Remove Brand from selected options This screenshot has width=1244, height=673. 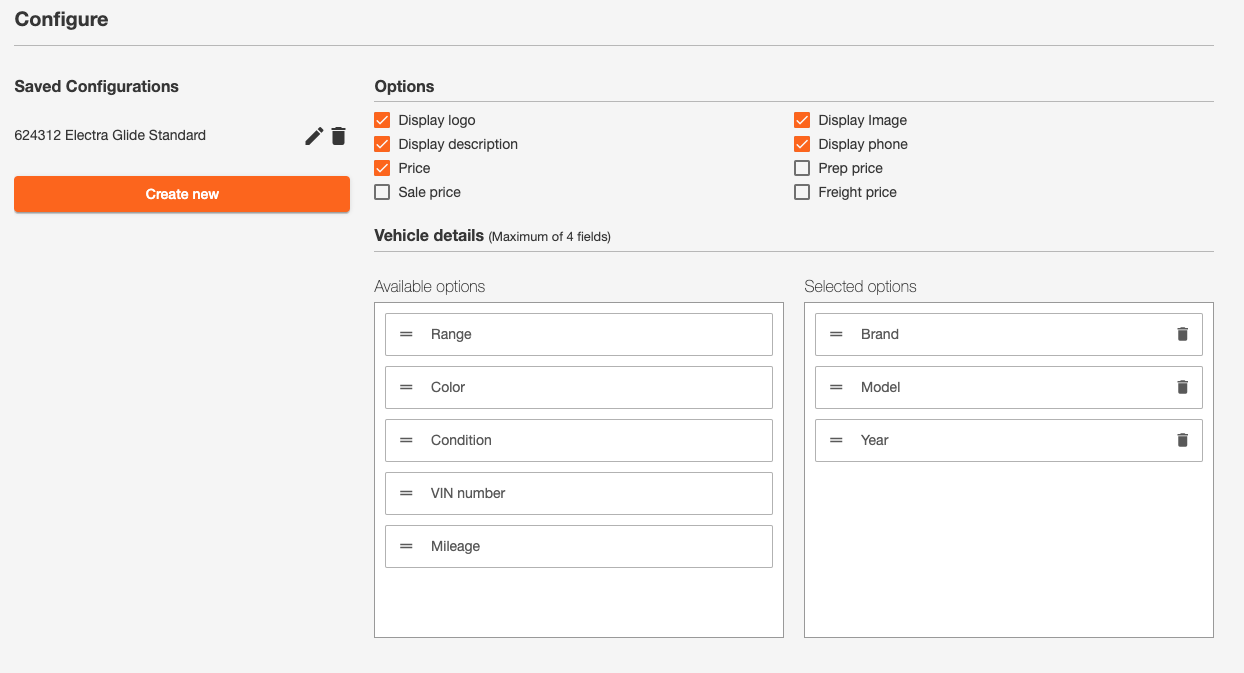point(1182,334)
